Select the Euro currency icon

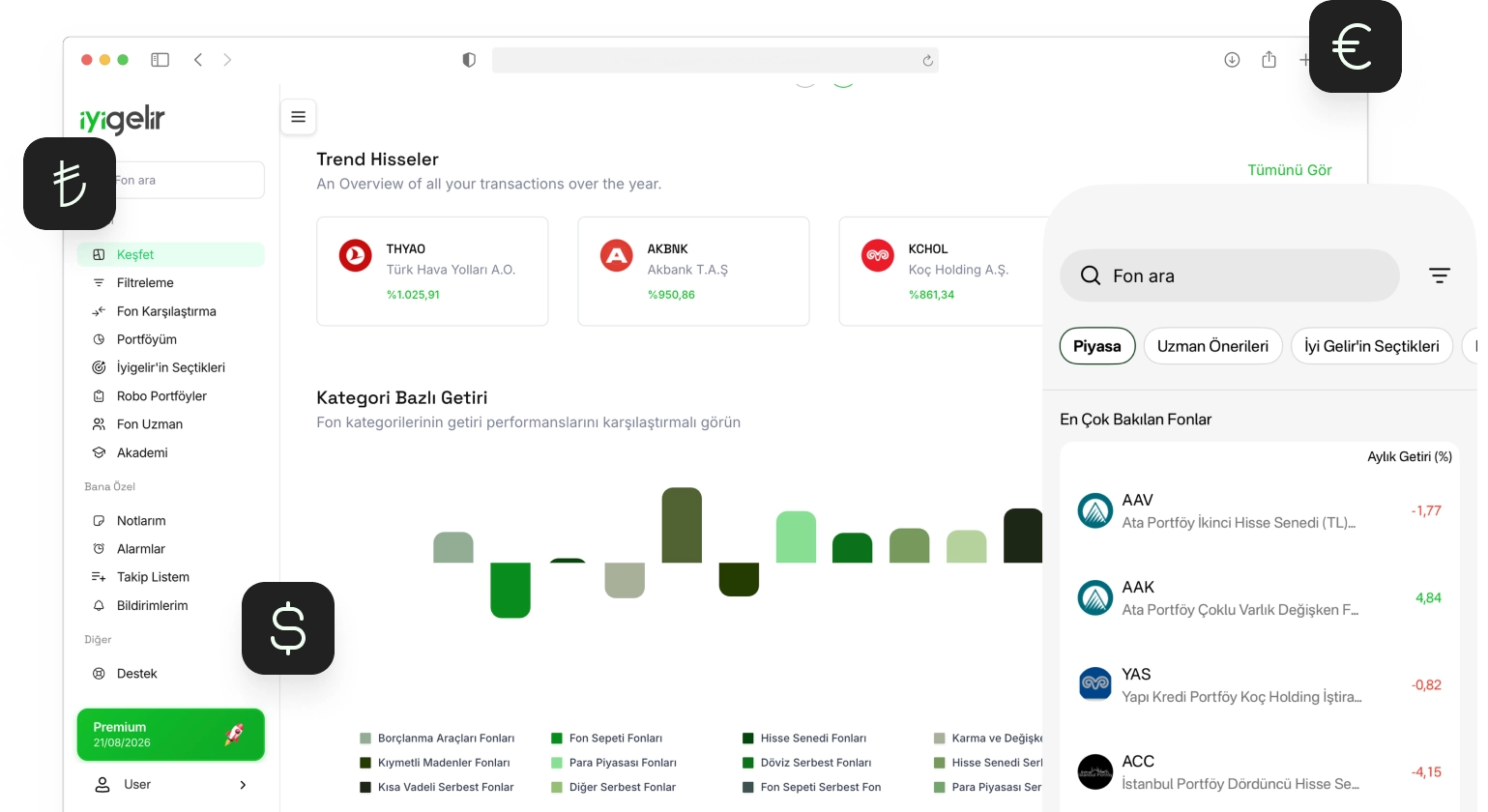1356,46
